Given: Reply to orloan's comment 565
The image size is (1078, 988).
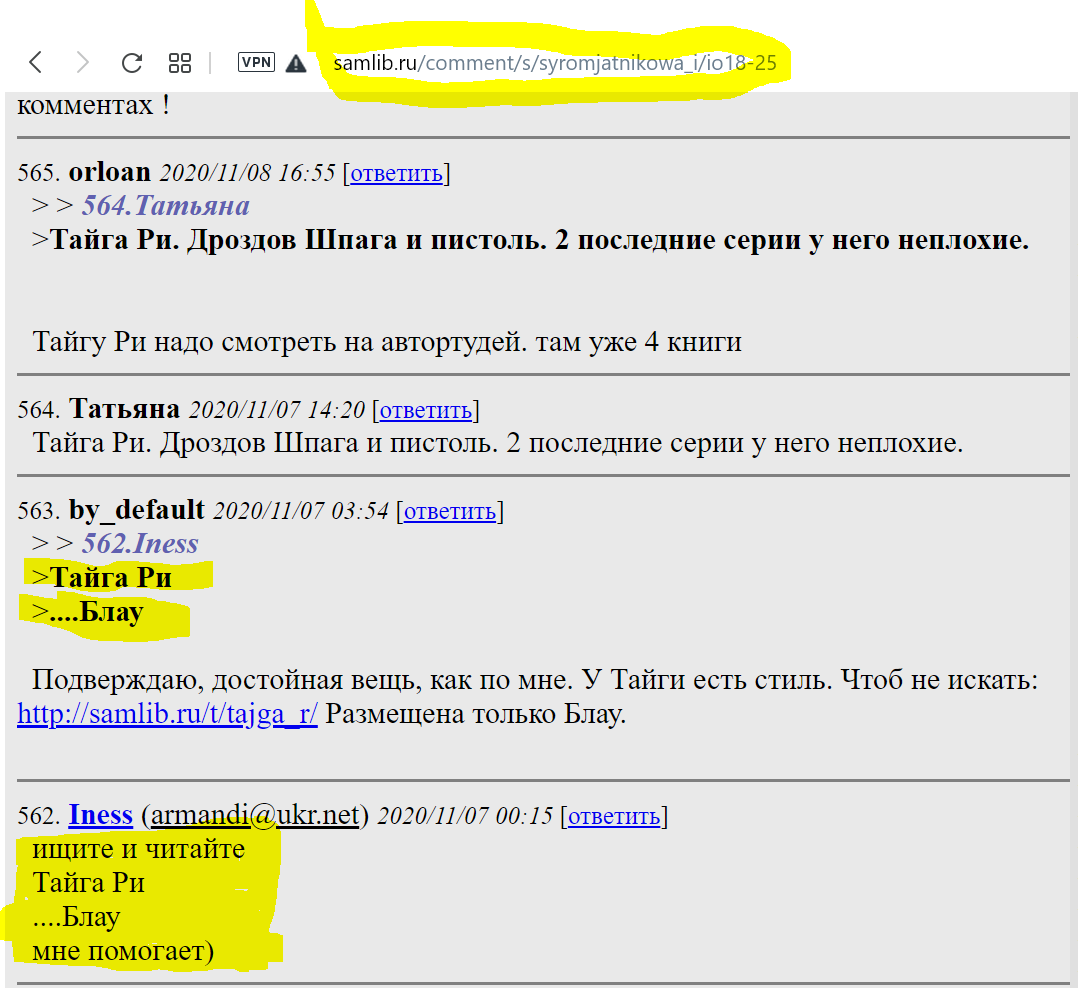Looking at the screenshot, I should 396,173.
